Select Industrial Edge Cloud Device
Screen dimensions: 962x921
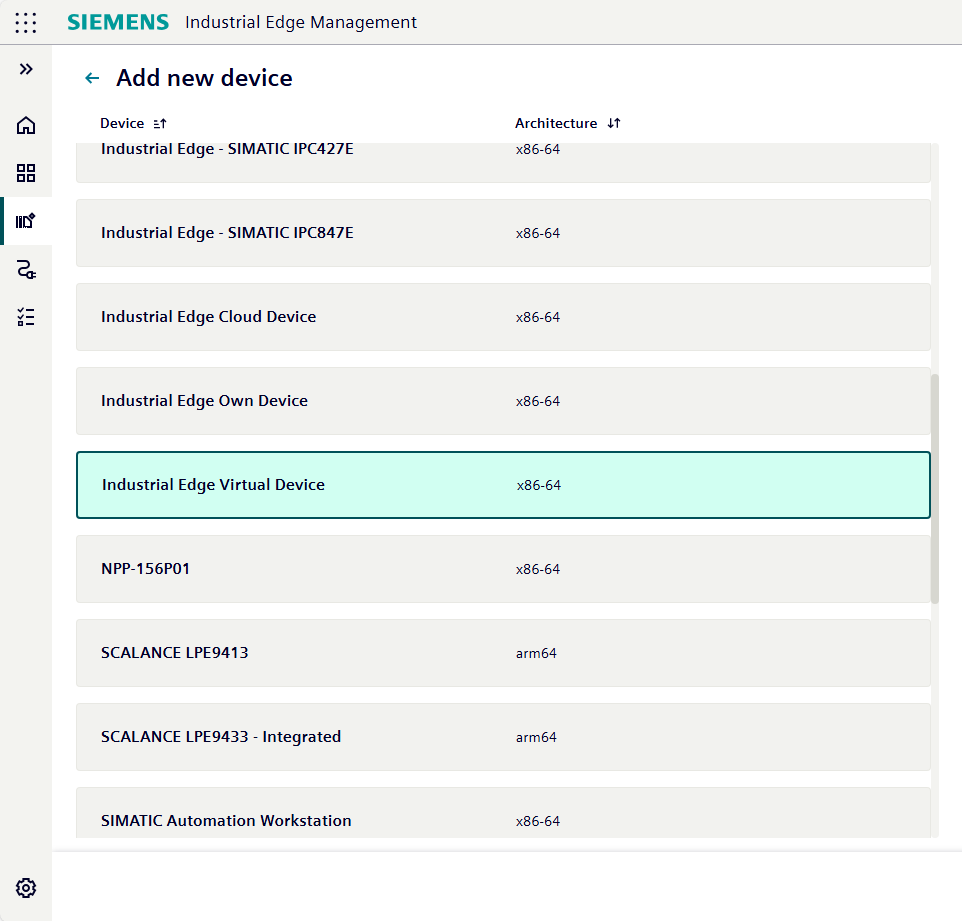[503, 317]
